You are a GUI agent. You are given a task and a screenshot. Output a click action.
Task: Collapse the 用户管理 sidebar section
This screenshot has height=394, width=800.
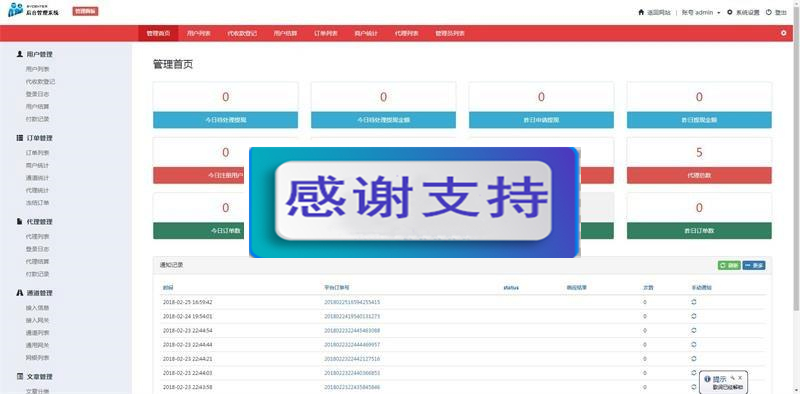coord(39,54)
